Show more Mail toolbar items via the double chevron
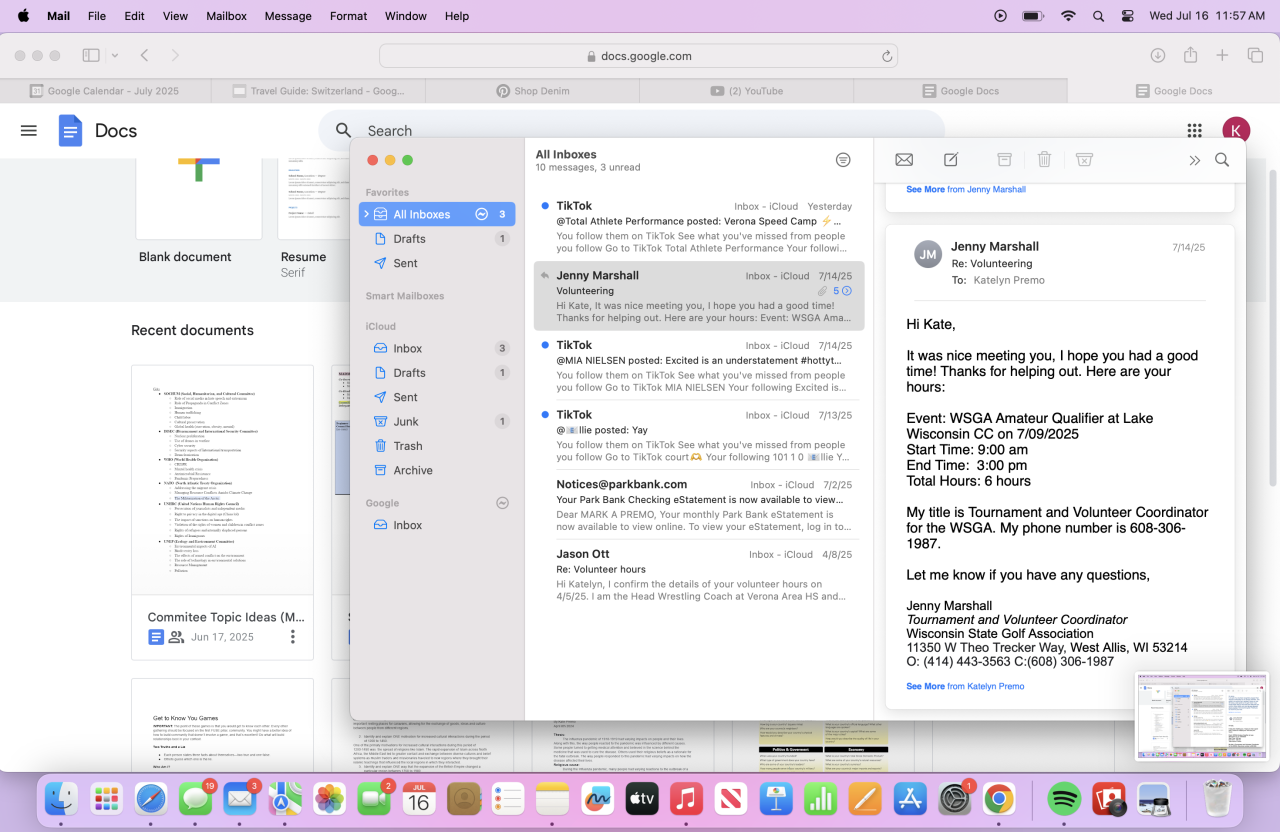 click(x=1194, y=160)
